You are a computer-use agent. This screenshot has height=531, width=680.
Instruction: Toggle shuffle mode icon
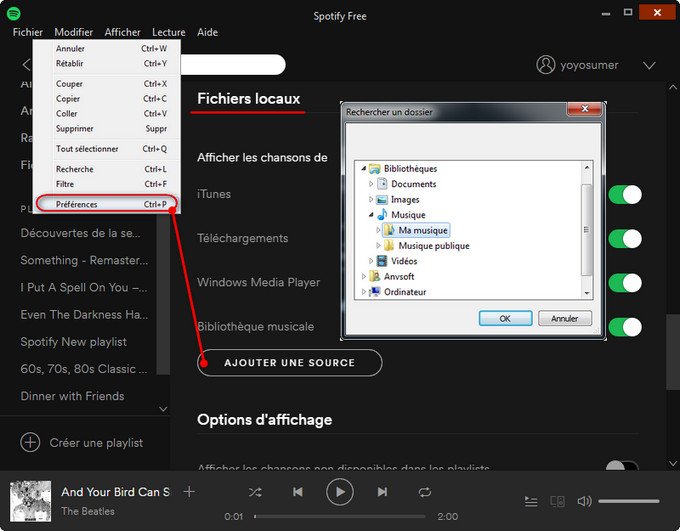coord(255,492)
